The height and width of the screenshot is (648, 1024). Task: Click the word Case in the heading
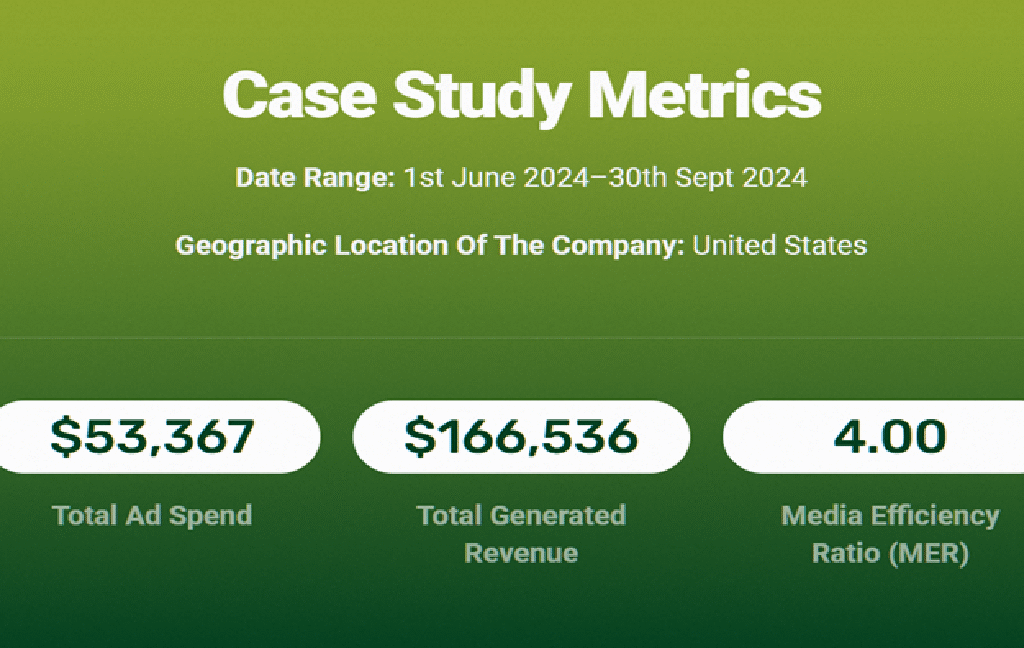tap(300, 95)
